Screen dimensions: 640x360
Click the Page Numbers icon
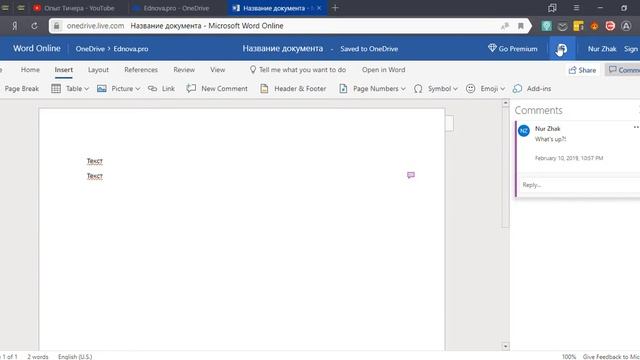coord(343,89)
